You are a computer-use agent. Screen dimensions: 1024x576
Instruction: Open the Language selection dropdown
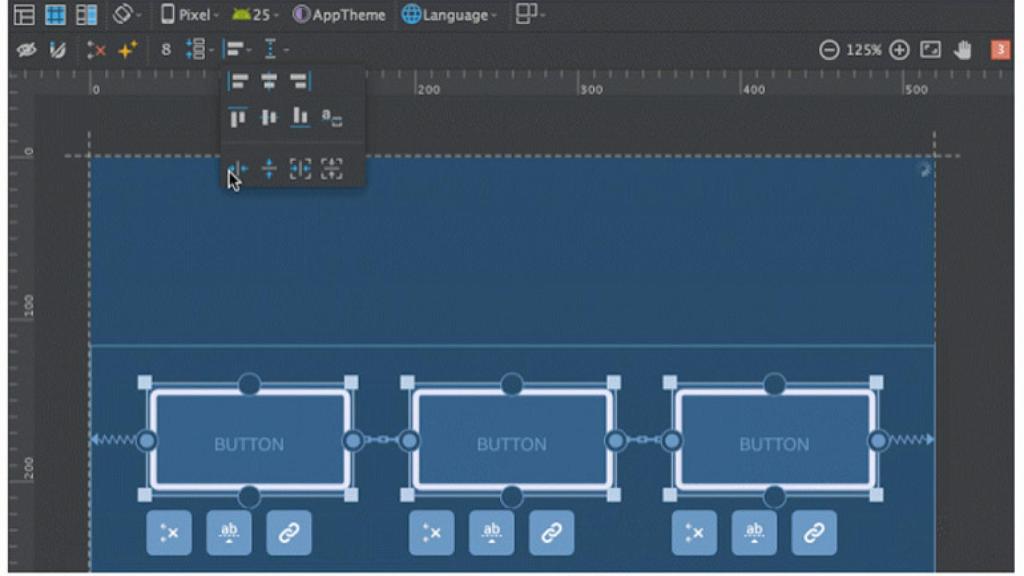click(448, 14)
